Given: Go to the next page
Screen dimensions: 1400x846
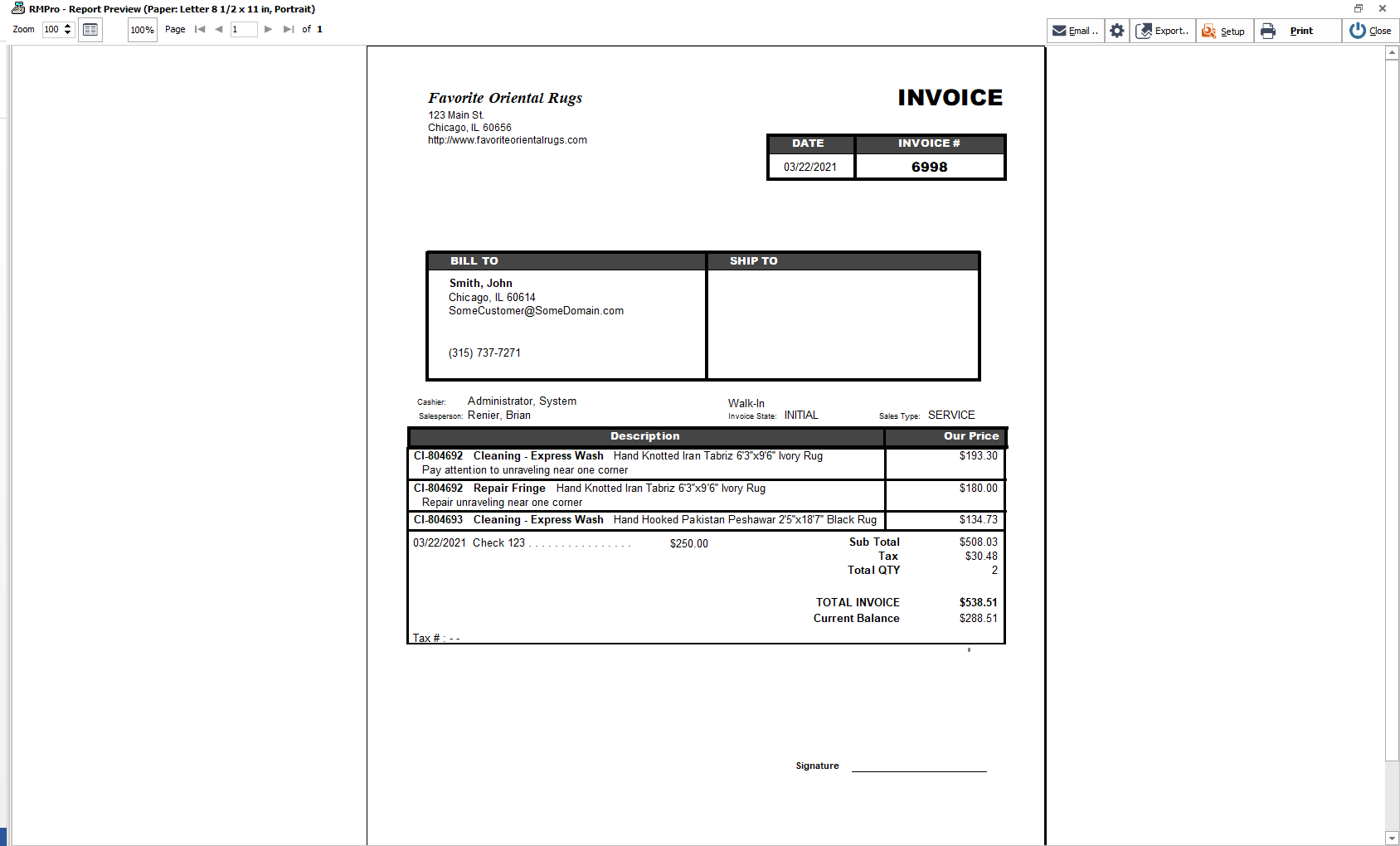Looking at the screenshot, I should click(x=268, y=29).
